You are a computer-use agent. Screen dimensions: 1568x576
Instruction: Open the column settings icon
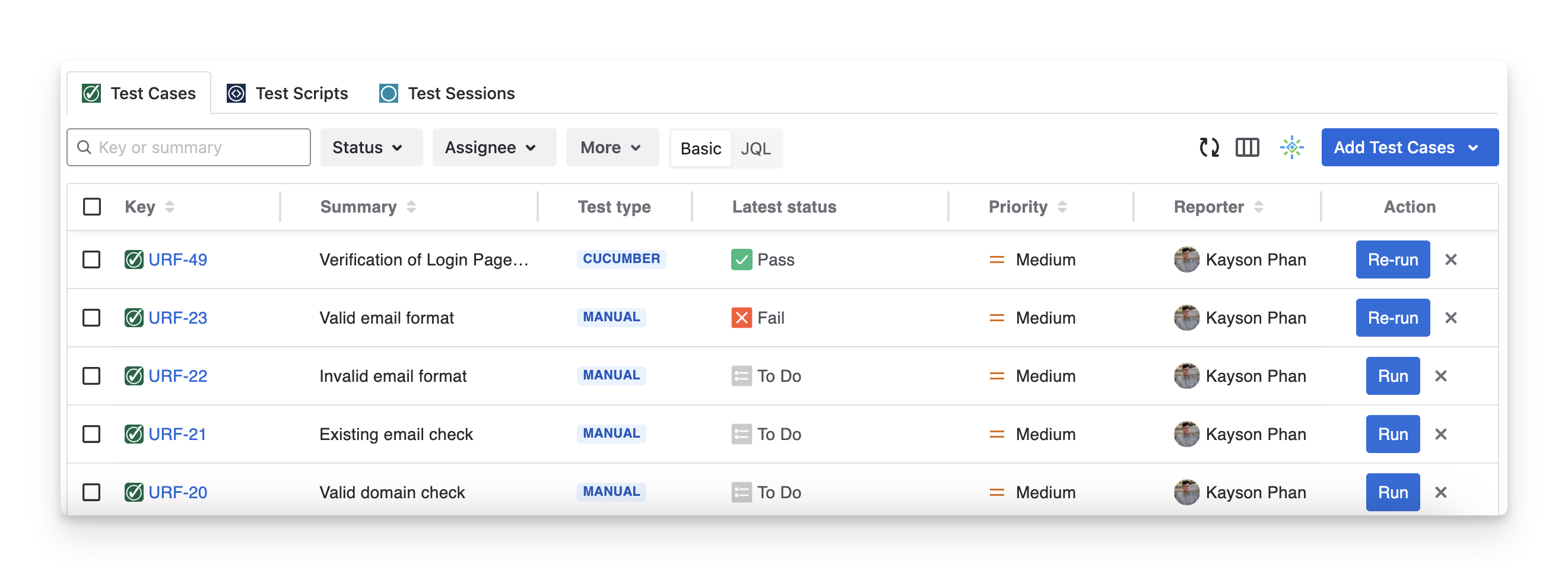(1247, 147)
